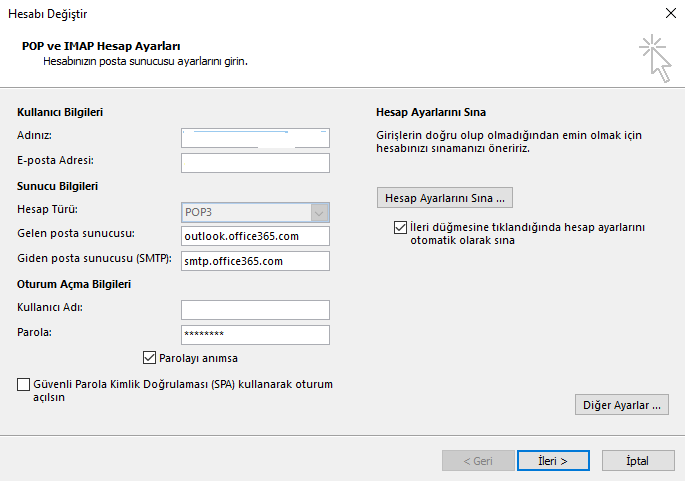Click the Hesap Ayarlarını Sına section heading
The height and width of the screenshot is (481, 685).
click(x=431, y=112)
